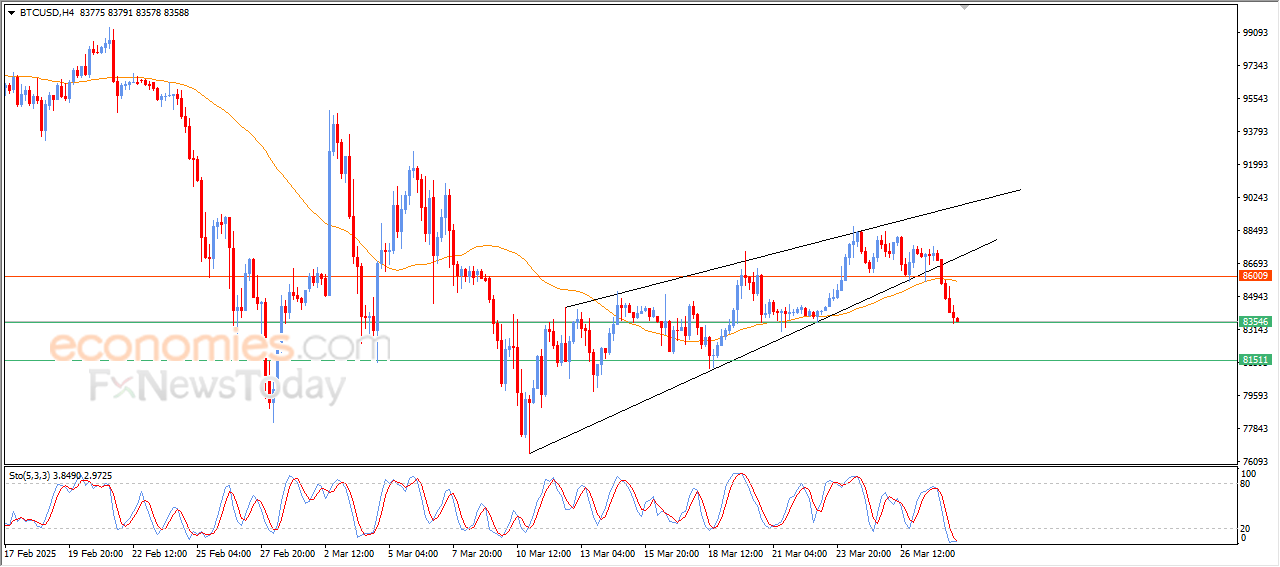This screenshot has height=567, width=1280.
Task: Click the 15 Mar 20:00 time label
Action: 671,552
